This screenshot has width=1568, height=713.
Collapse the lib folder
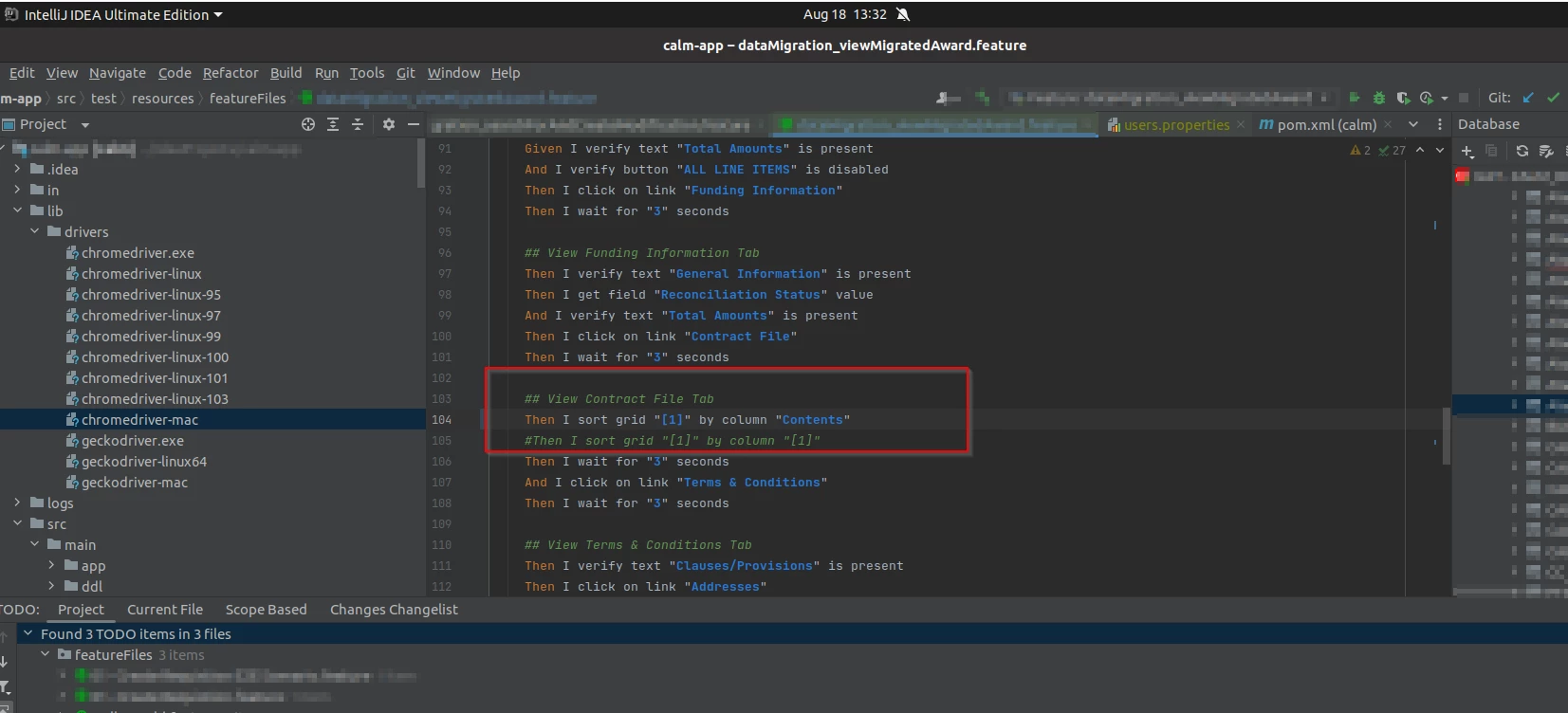tap(17, 210)
